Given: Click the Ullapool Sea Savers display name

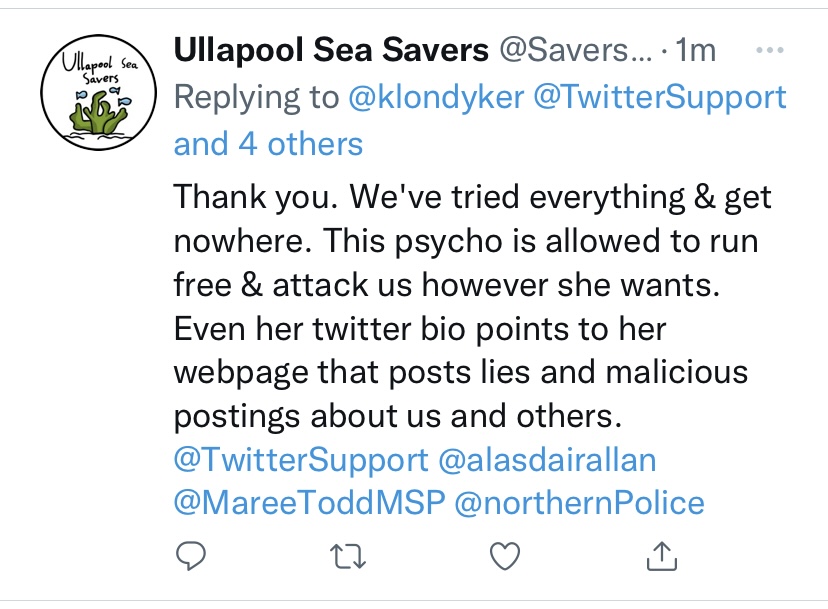Looking at the screenshot, I should 331,50.
